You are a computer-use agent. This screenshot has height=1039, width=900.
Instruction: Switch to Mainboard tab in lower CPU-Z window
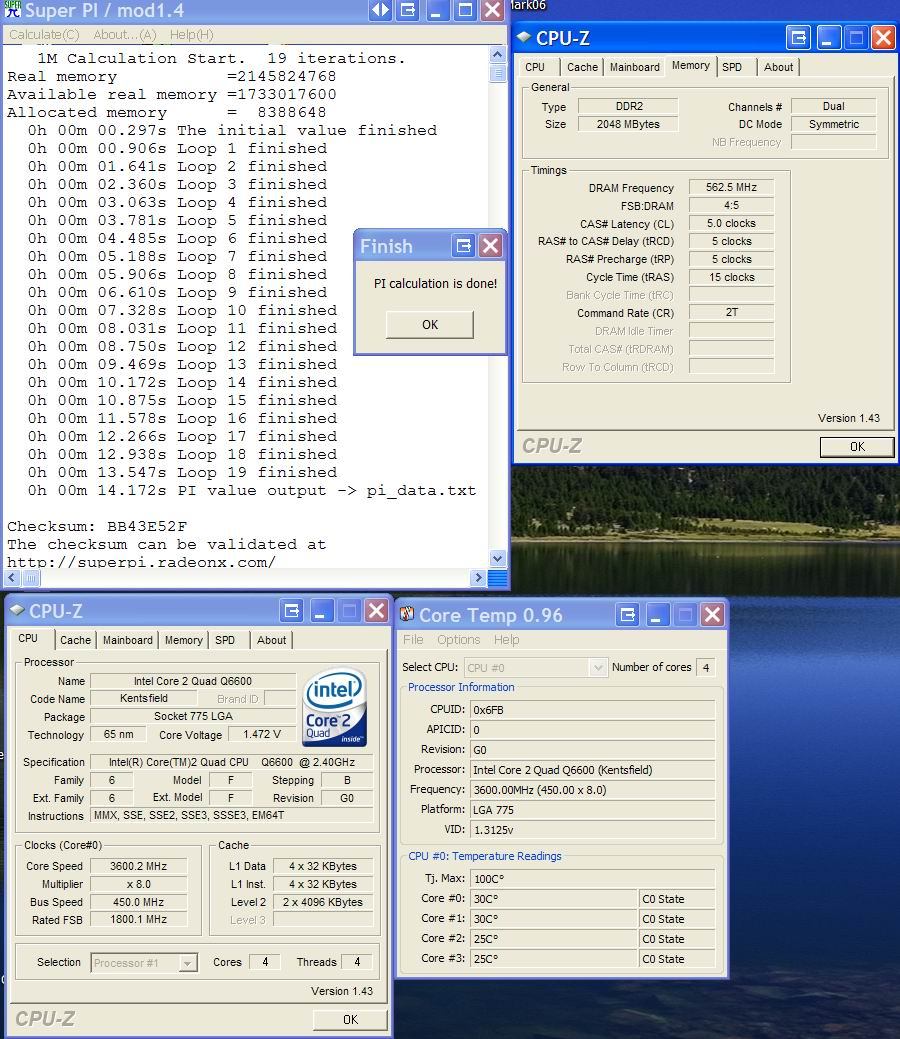[x=127, y=640]
